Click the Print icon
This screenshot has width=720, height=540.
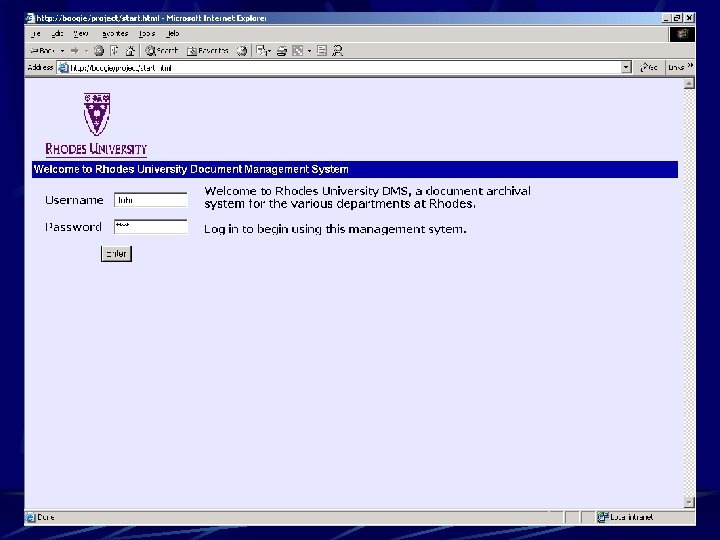point(281,51)
